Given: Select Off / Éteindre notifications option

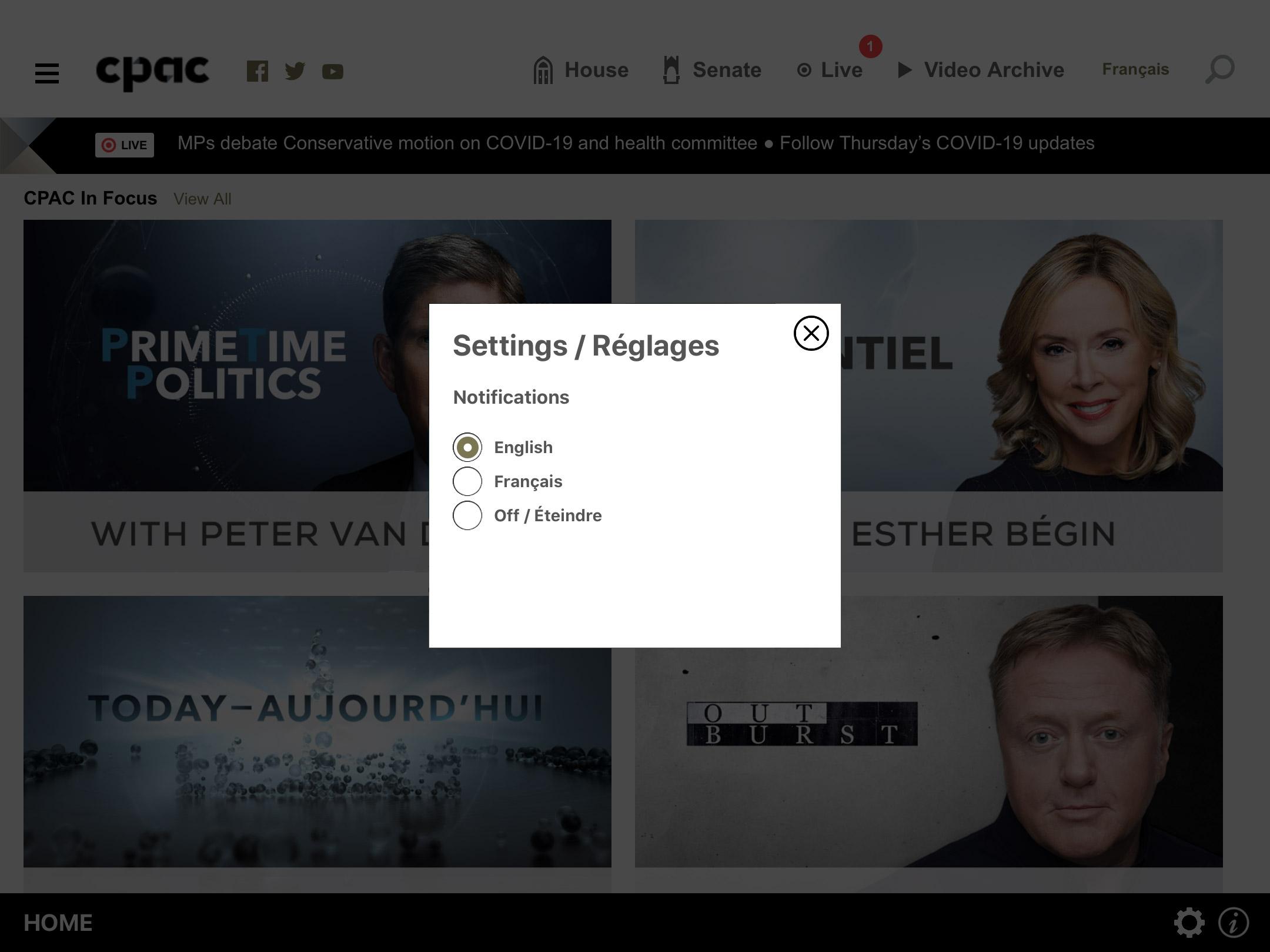Looking at the screenshot, I should click(x=467, y=515).
